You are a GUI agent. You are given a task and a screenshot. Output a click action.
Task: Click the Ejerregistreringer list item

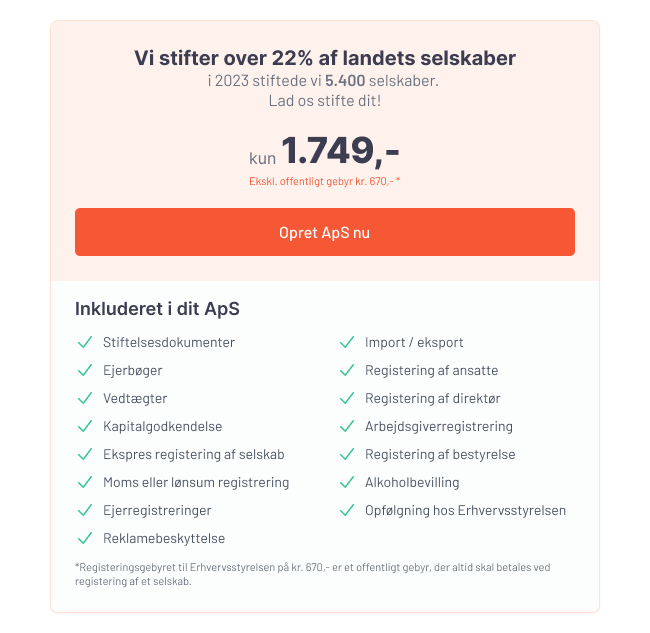(157, 510)
